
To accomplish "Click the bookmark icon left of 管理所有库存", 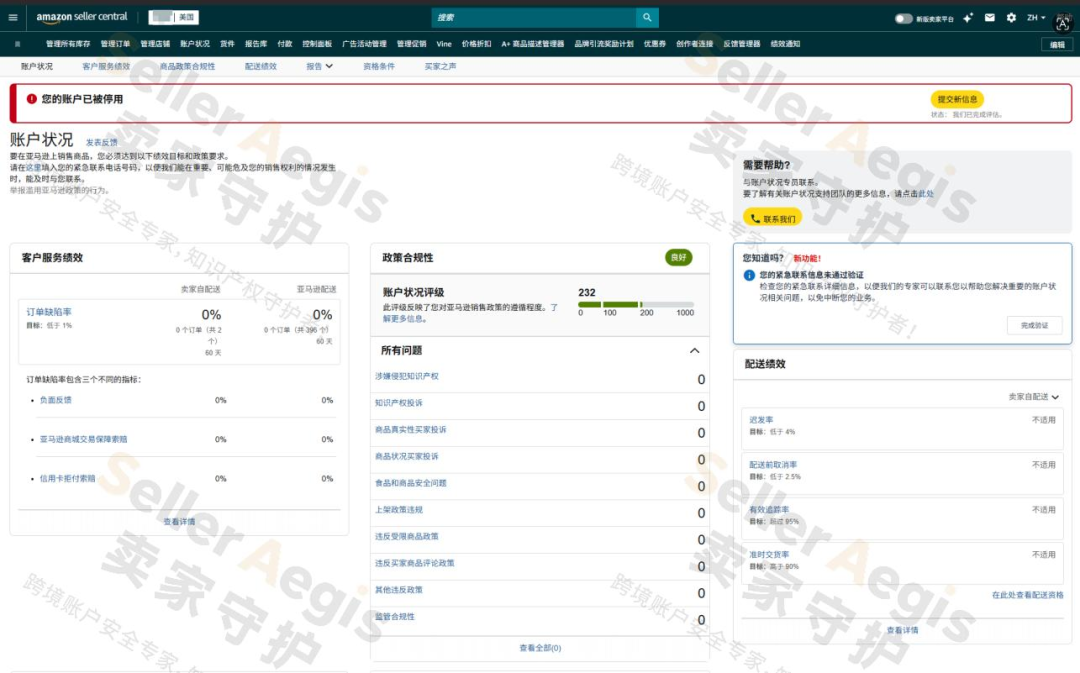I will click(x=17, y=44).
